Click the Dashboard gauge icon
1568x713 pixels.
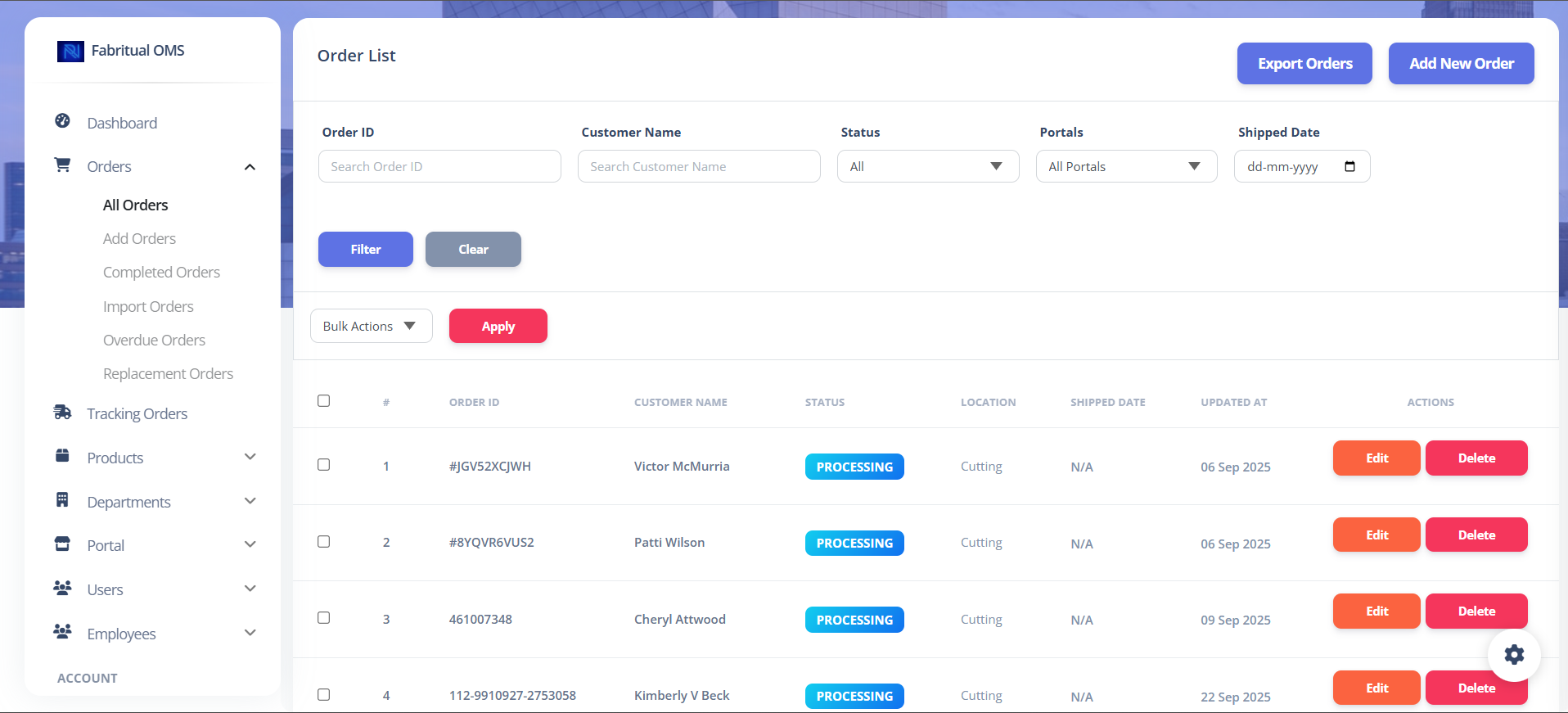(x=62, y=121)
